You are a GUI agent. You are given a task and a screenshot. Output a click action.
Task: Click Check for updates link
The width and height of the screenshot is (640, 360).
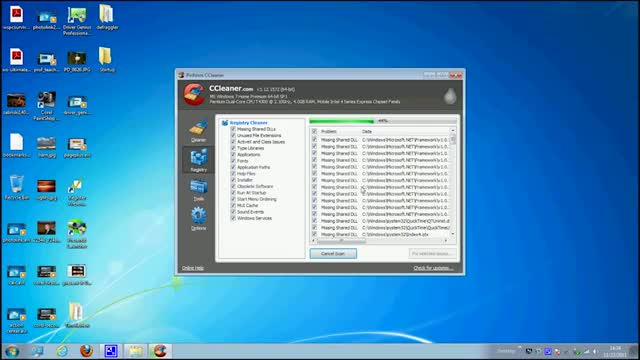coord(433,268)
